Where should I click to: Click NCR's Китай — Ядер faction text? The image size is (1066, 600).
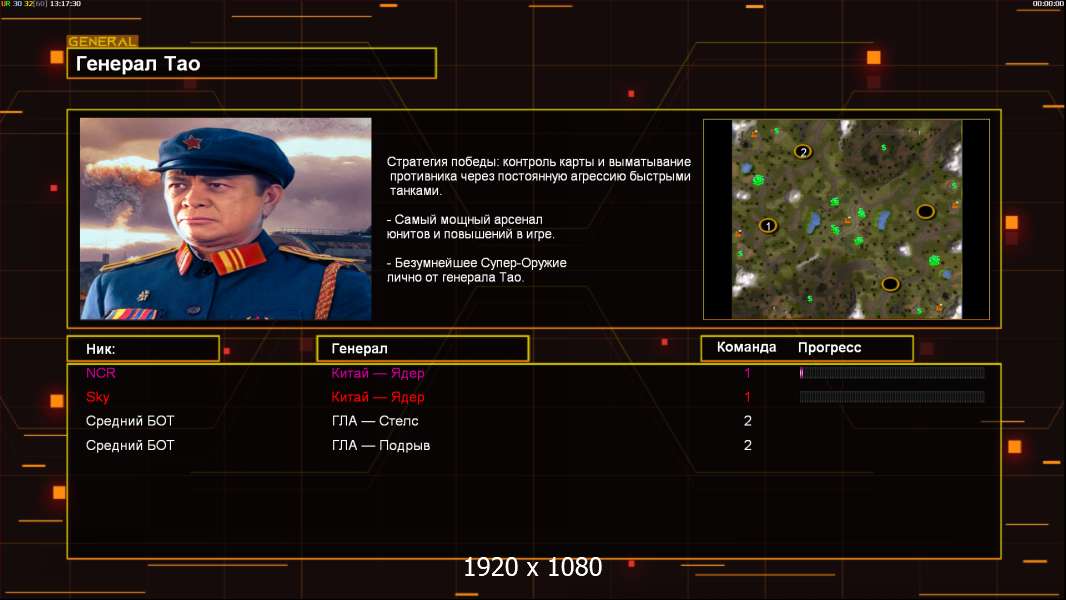378,373
